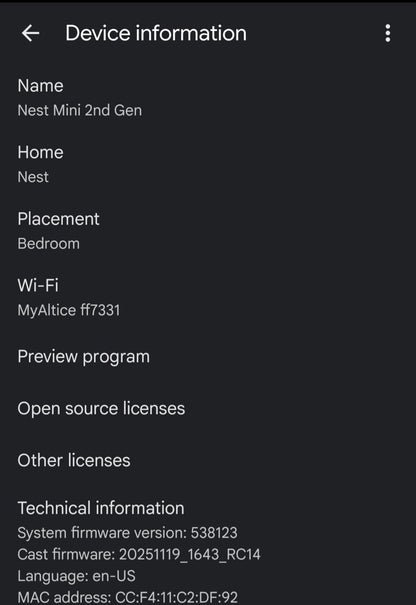View Open source licenses
Viewport: 416px width, 605px height.
101,409
